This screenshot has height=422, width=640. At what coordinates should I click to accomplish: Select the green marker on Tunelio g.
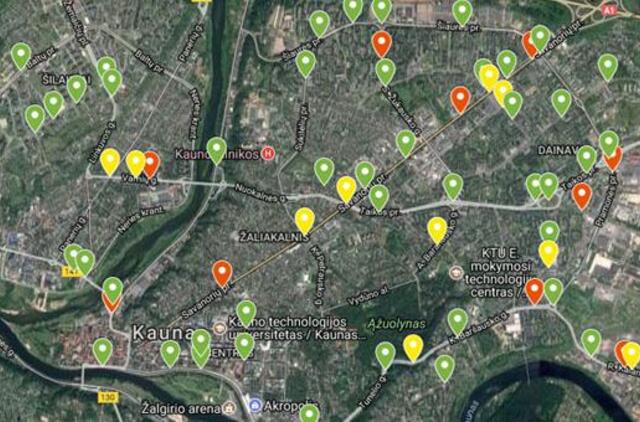pos(385,355)
